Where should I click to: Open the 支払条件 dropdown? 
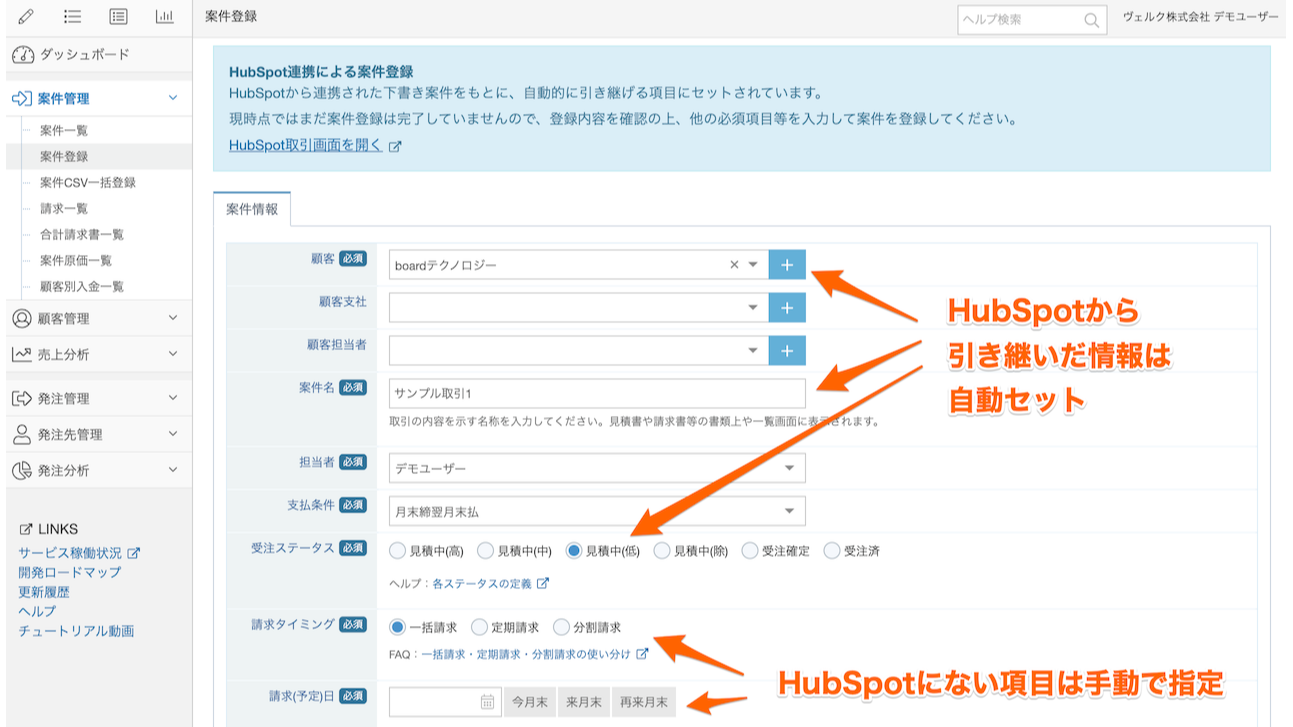pos(597,512)
